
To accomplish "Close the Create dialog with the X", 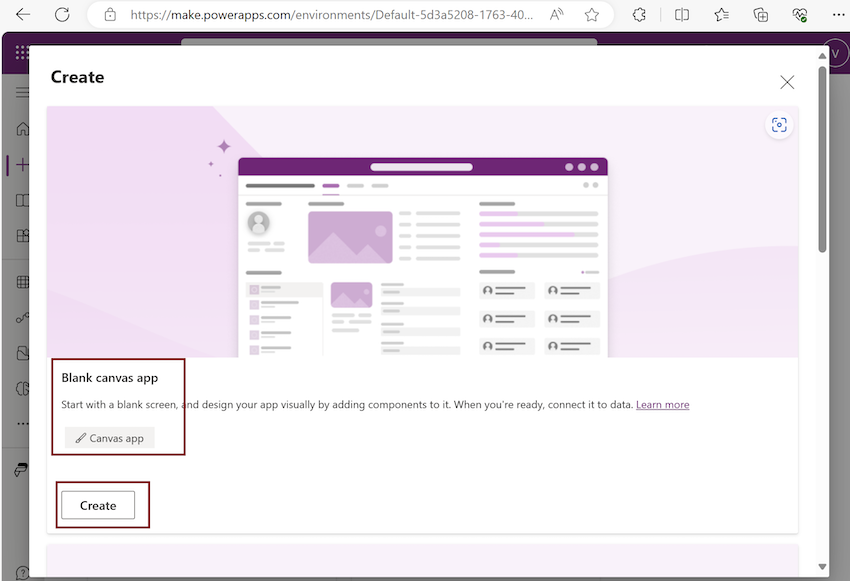I will pyautogui.click(x=787, y=82).
